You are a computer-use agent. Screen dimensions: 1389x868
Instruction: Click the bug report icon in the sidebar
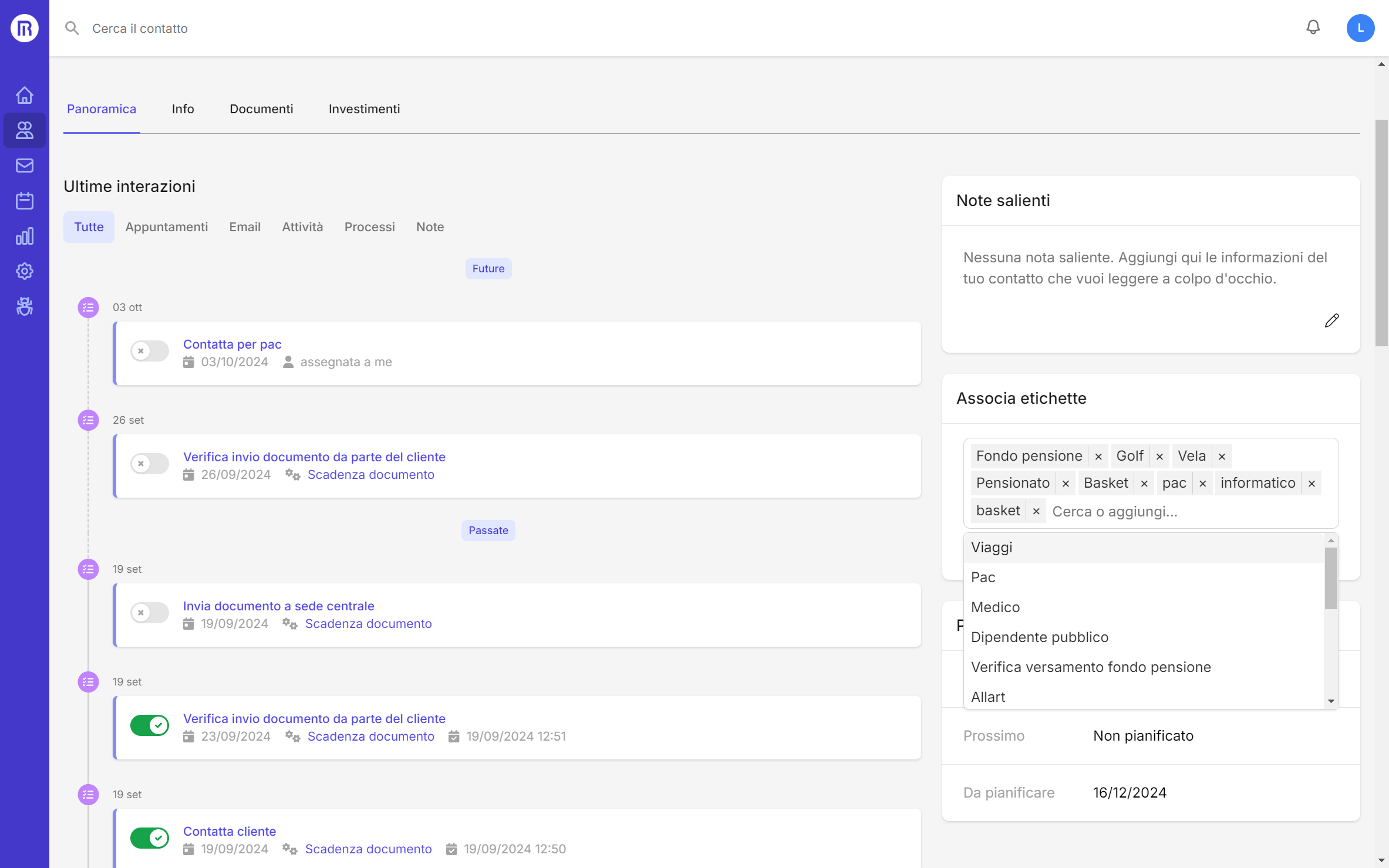pos(24,306)
